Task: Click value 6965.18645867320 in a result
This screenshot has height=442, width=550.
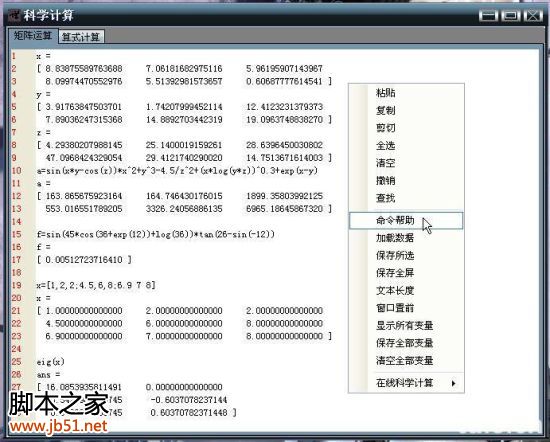Action: tap(284, 209)
